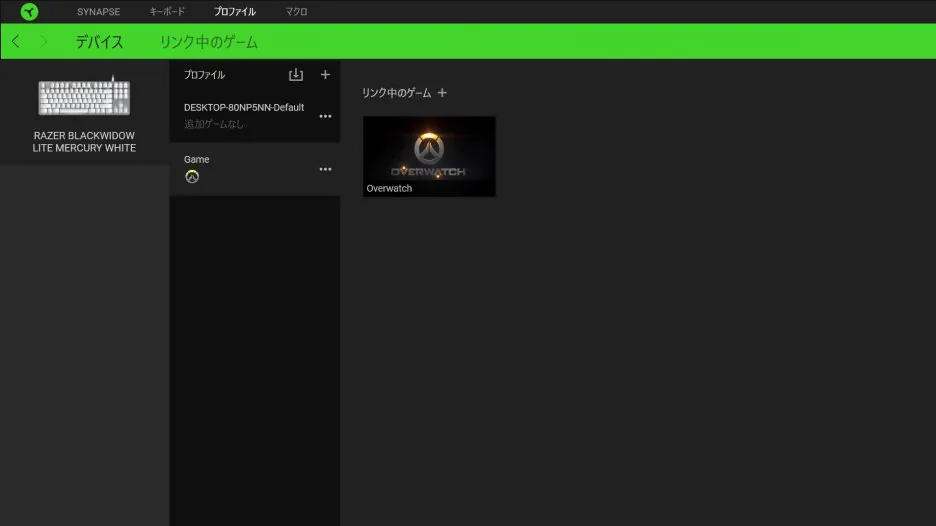The height and width of the screenshot is (526, 936).
Task: Select the Game profile
Action: [x=255, y=169]
